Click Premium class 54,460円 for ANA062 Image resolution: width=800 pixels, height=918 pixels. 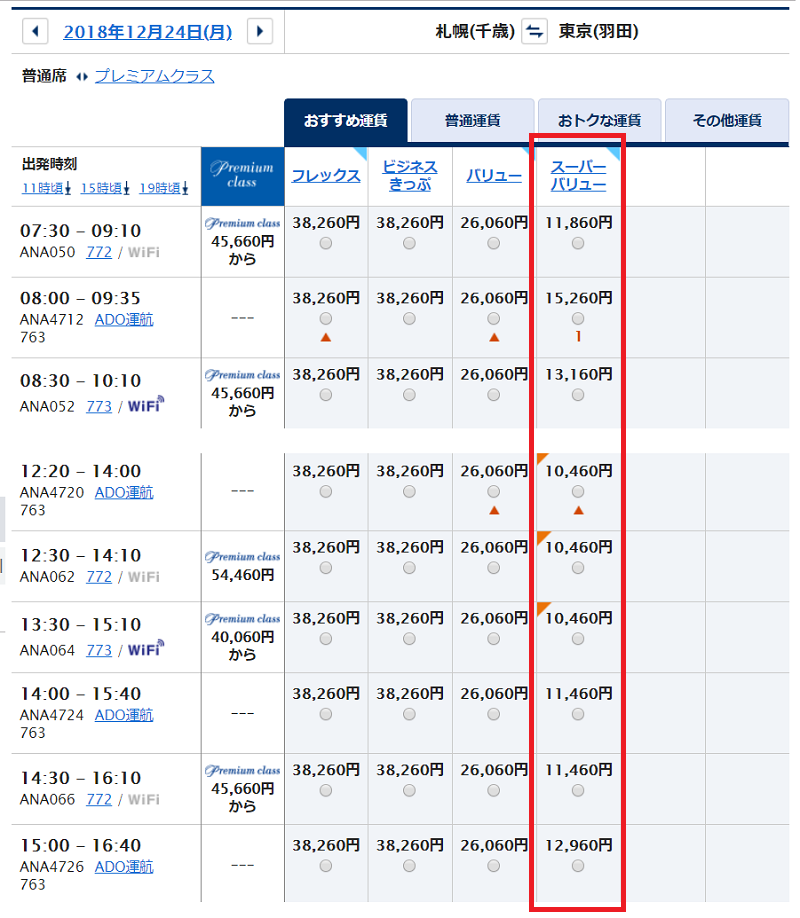tap(242, 566)
